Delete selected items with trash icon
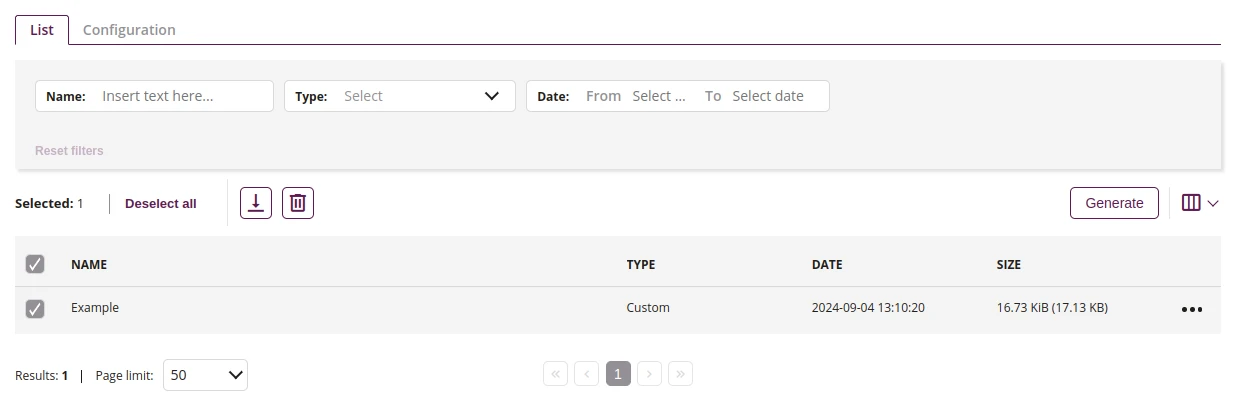Screen dimensions: 1236x415 pyautogui.click(x=298, y=203)
